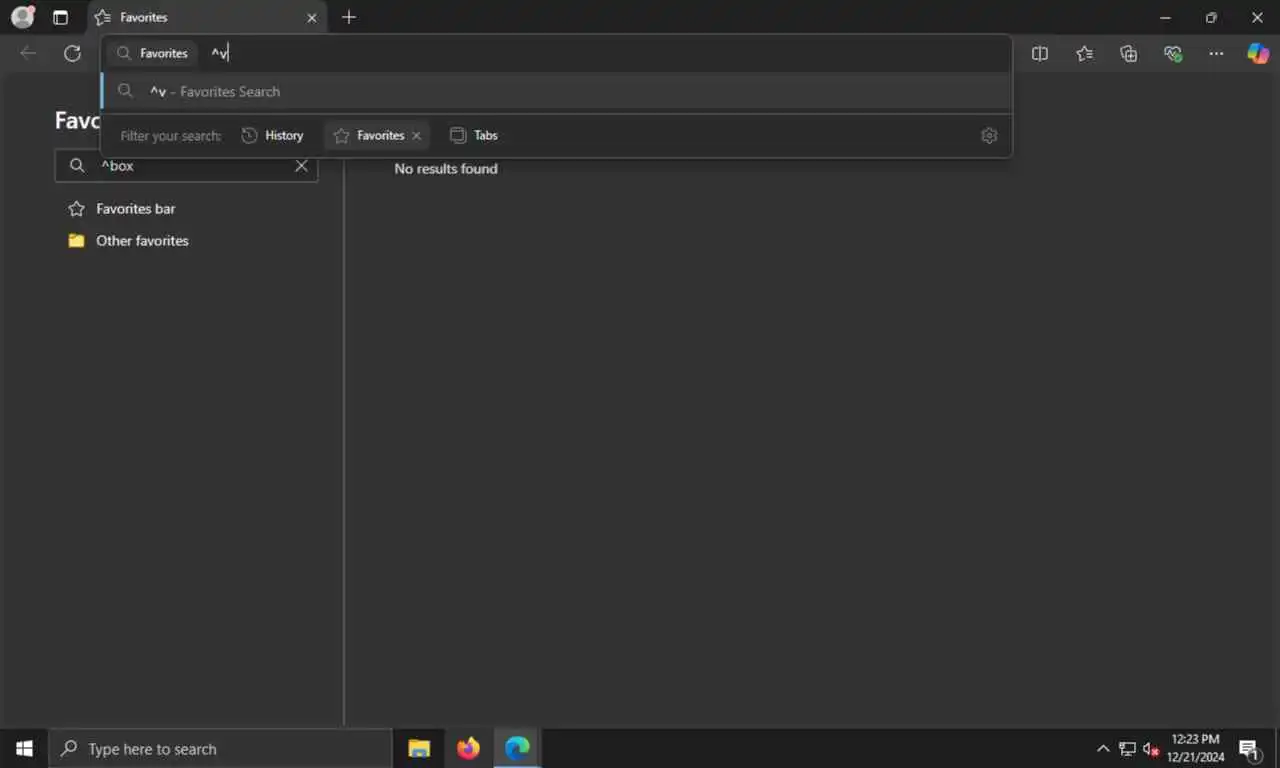Select the Favorites browser tab
This screenshot has width=1280, height=768.
tap(205, 17)
